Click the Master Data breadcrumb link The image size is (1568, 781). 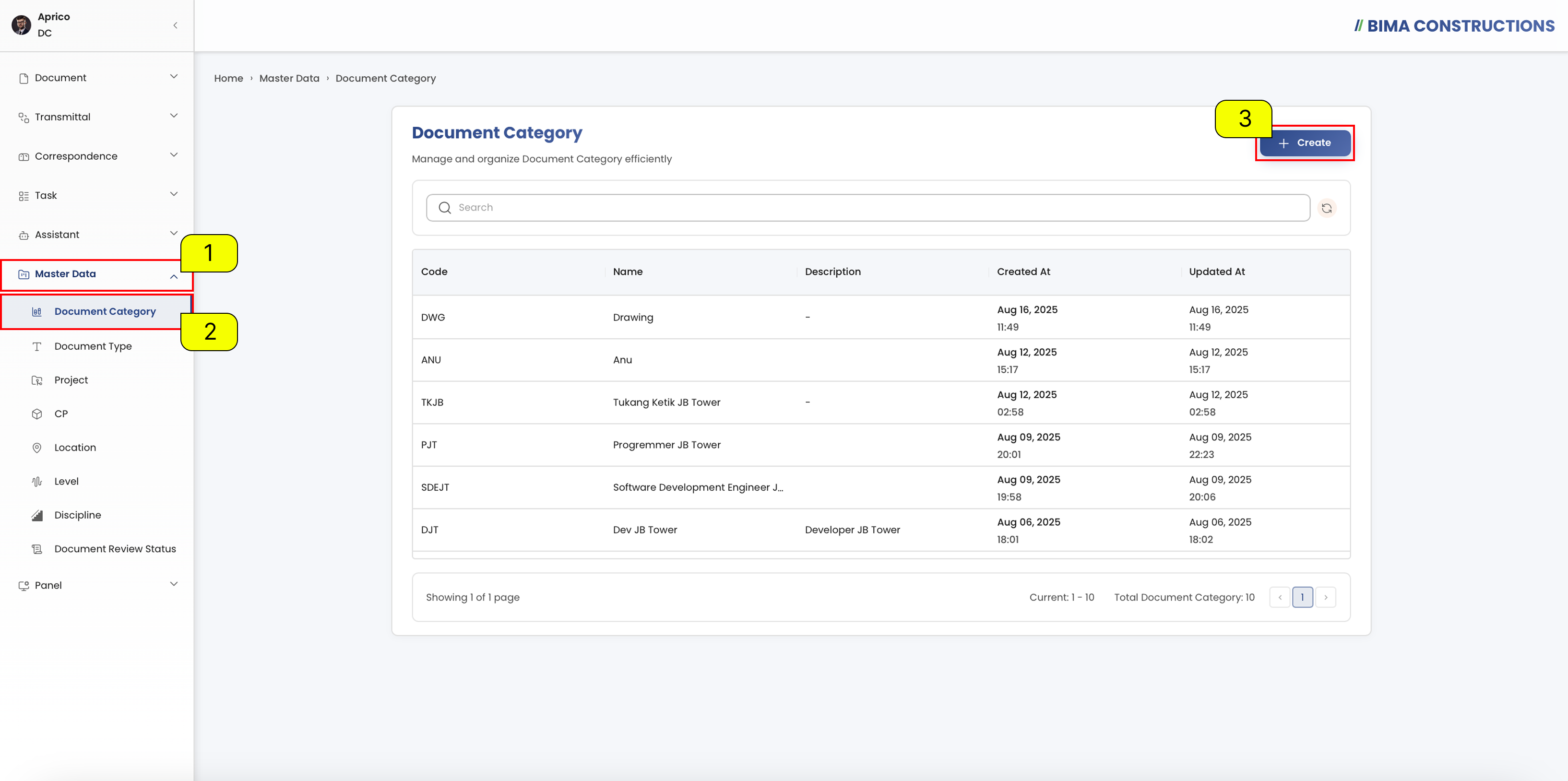[x=289, y=79]
